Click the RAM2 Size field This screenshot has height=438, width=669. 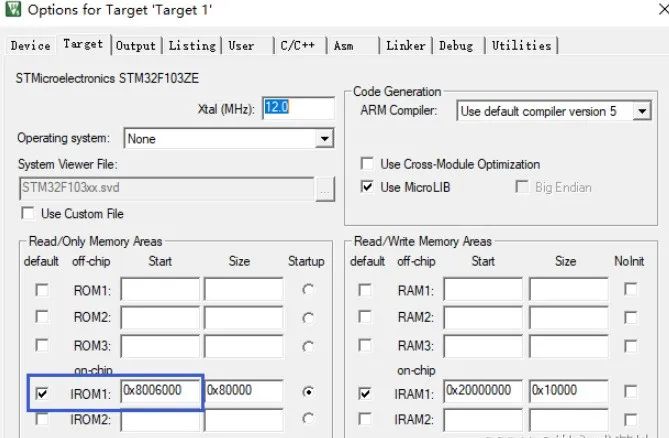[x=569, y=318]
